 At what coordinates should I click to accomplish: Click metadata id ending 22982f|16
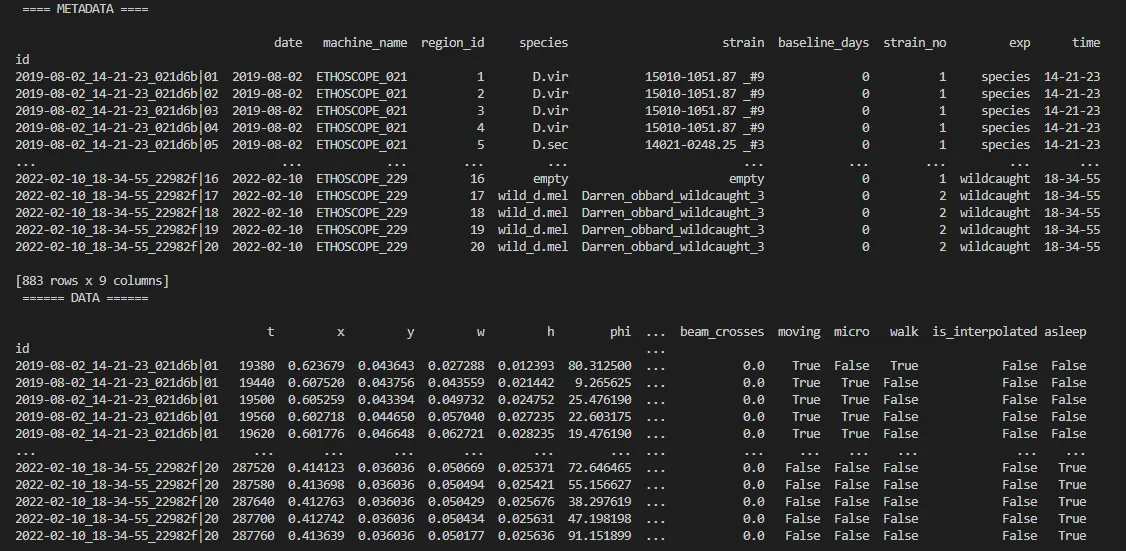point(116,178)
